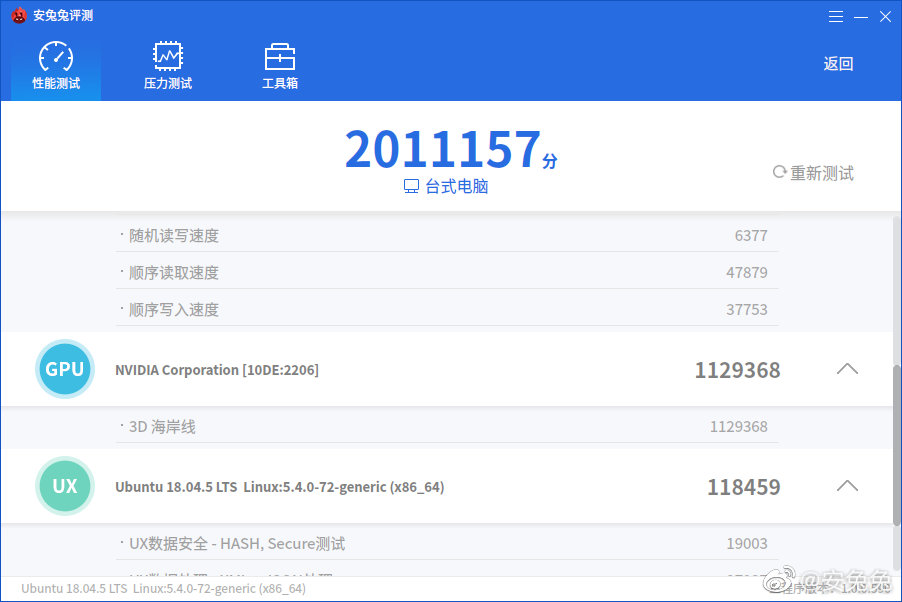Viewport: 902px width, 602px height.
Task: Click the HASH test value 19003
Action: pyautogui.click(x=747, y=543)
